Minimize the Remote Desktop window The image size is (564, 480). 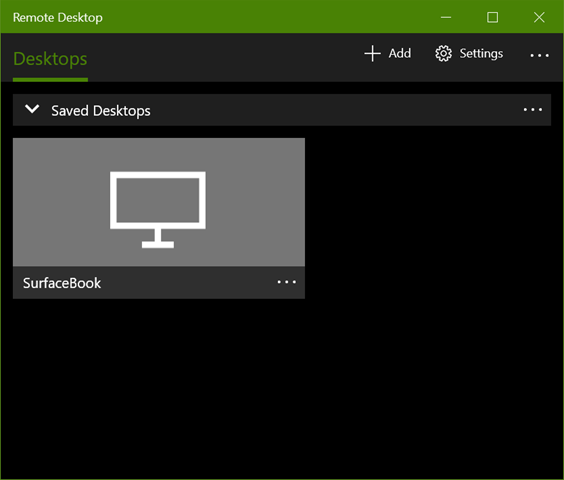tap(446, 17)
